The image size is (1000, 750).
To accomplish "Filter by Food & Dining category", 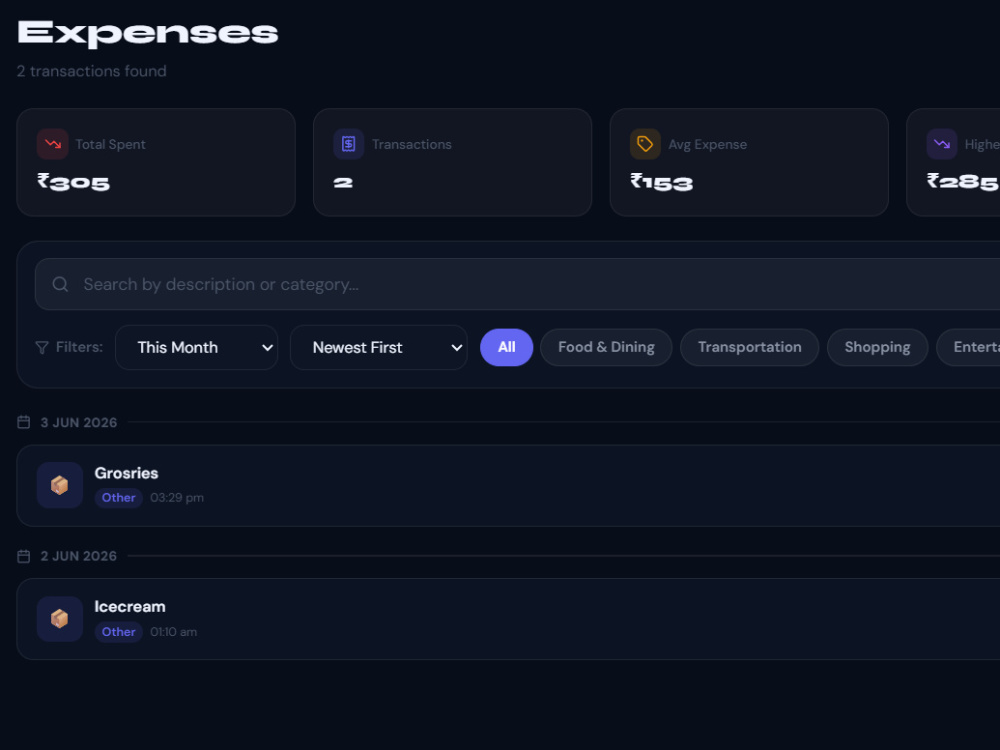I will pos(606,348).
